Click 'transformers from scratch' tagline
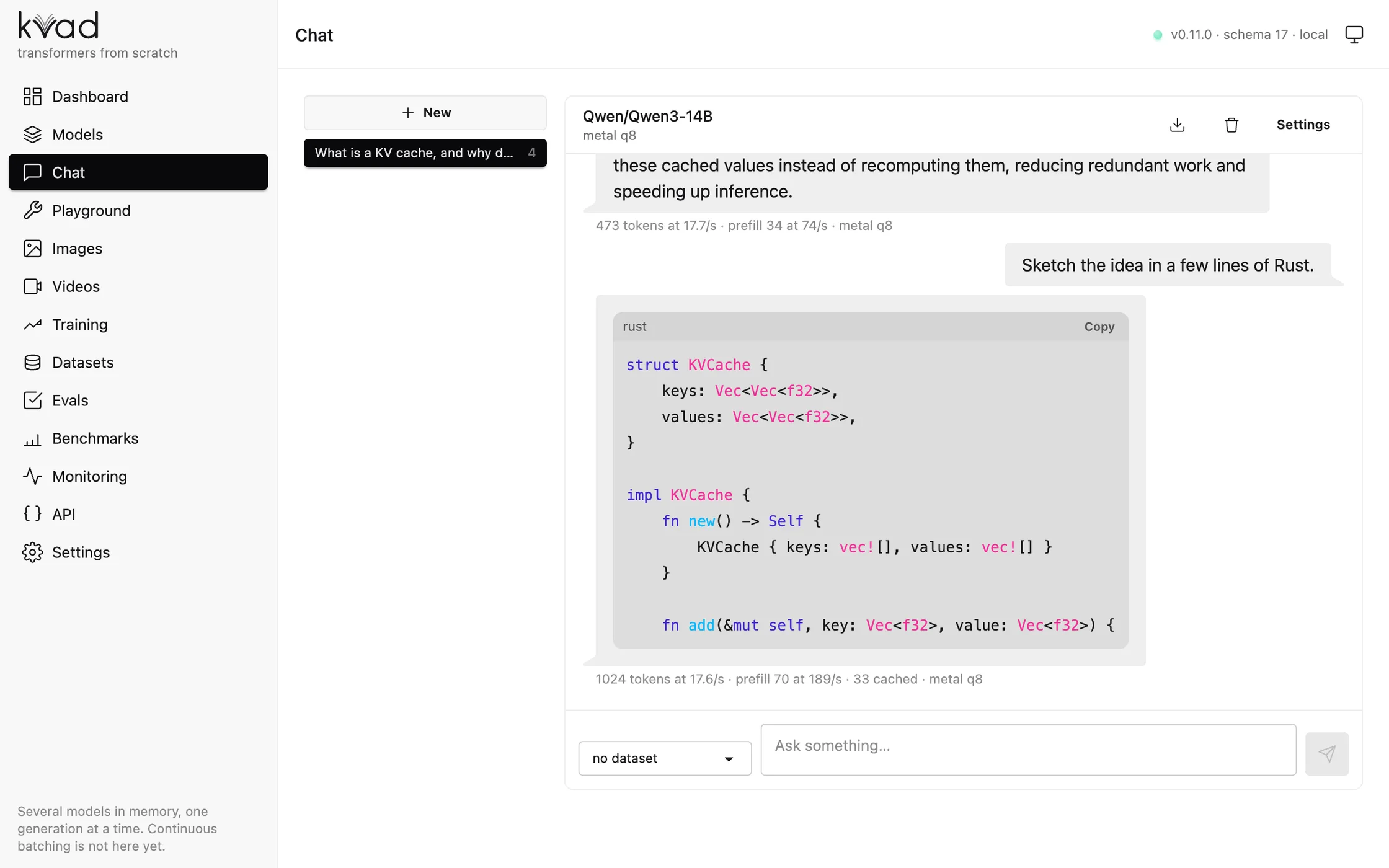The width and height of the screenshot is (1389, 868). 97,53
